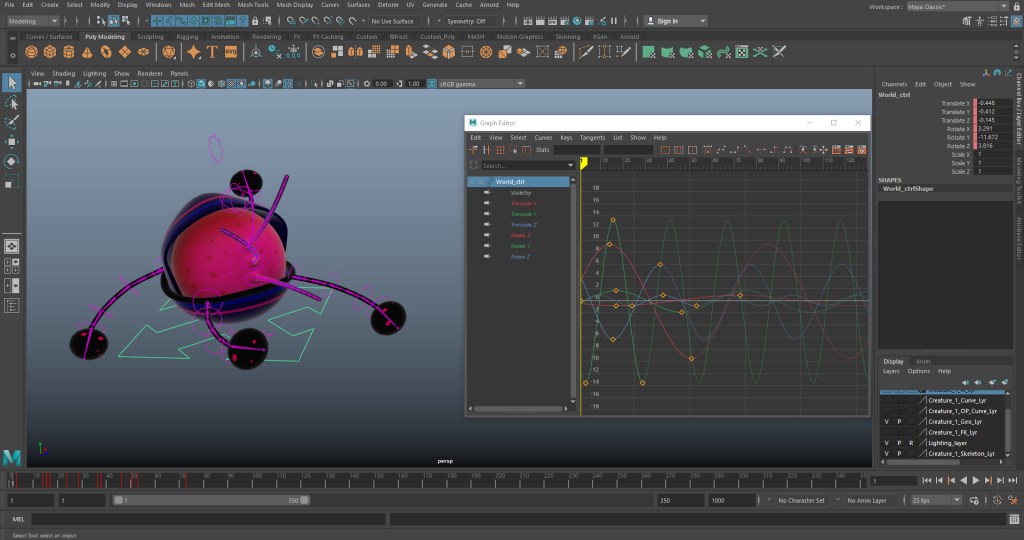Click the SVG import shelf icon
This screenshot has height=540, width=1024.
[x=231, y=51]
